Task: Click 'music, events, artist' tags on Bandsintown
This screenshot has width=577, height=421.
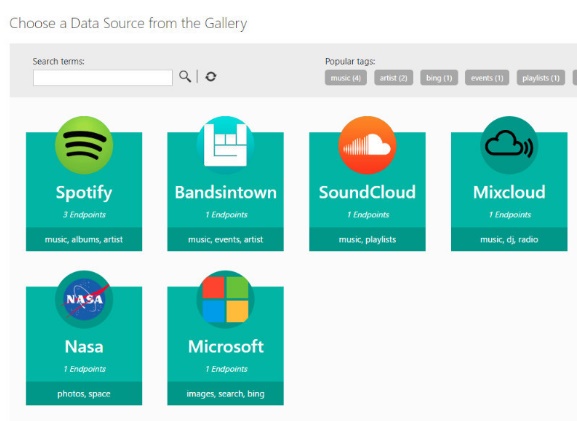Action: [226, 240]
